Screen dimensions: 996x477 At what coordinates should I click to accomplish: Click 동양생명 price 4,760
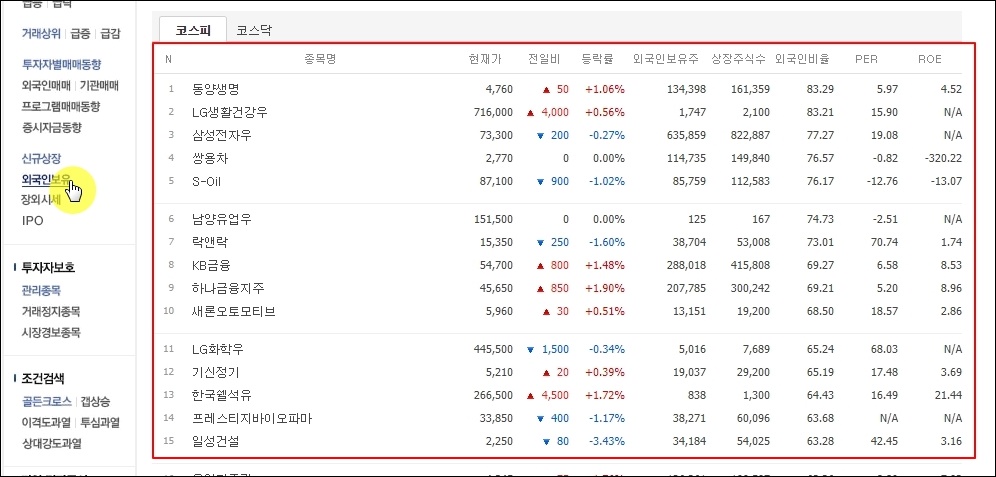499,90
